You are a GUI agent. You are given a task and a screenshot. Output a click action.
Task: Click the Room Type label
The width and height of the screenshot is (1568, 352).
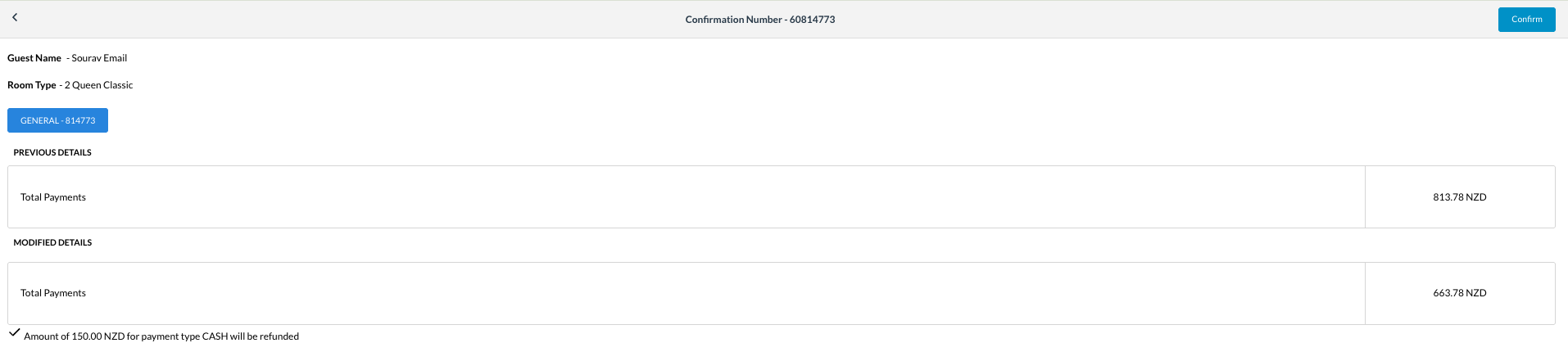click(32, 85)
